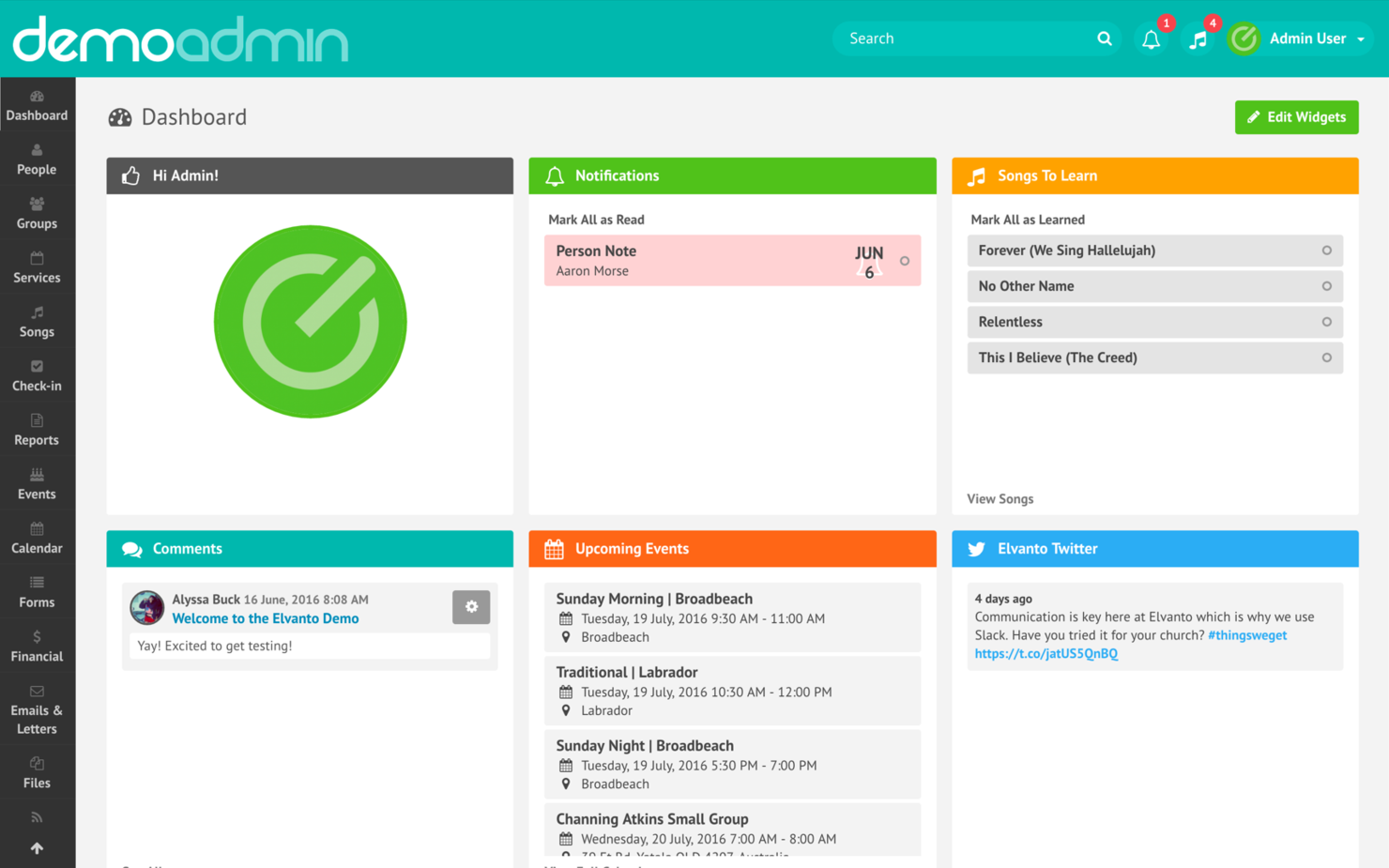Open the Calendar from the sidebar
Image resolution: width=1389 pixels, height=868 pixels.
click(x=37, y=538)
